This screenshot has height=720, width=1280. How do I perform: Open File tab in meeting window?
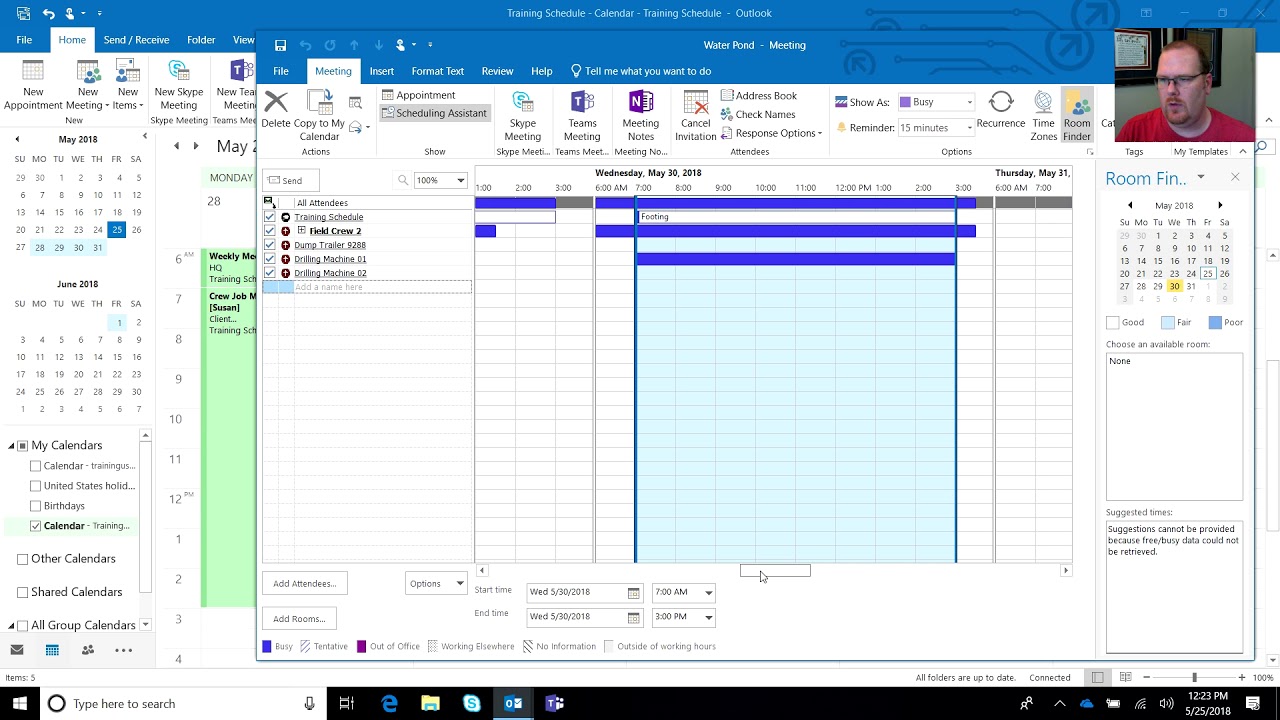(281, 71)
